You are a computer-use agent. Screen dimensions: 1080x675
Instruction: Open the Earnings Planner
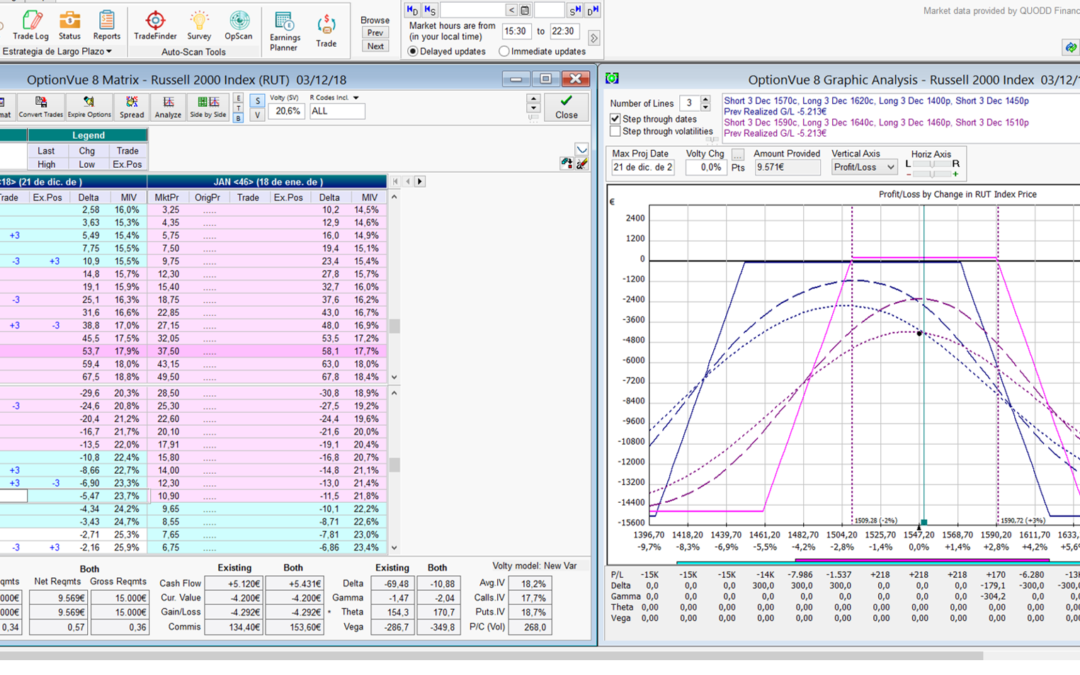coord(284,31)
